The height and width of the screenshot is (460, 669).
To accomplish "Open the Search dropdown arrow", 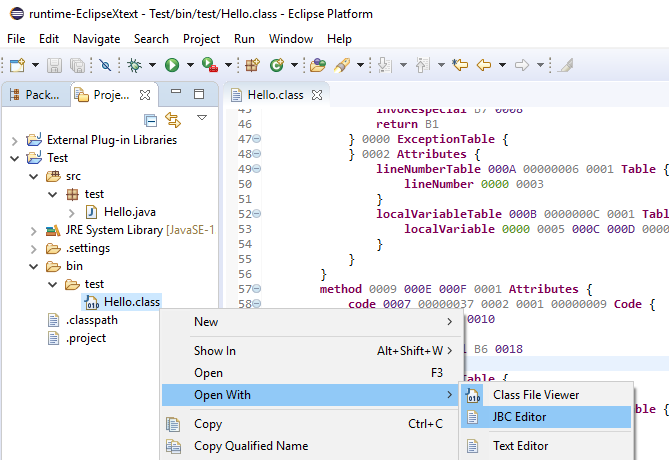I will (360, 65).
